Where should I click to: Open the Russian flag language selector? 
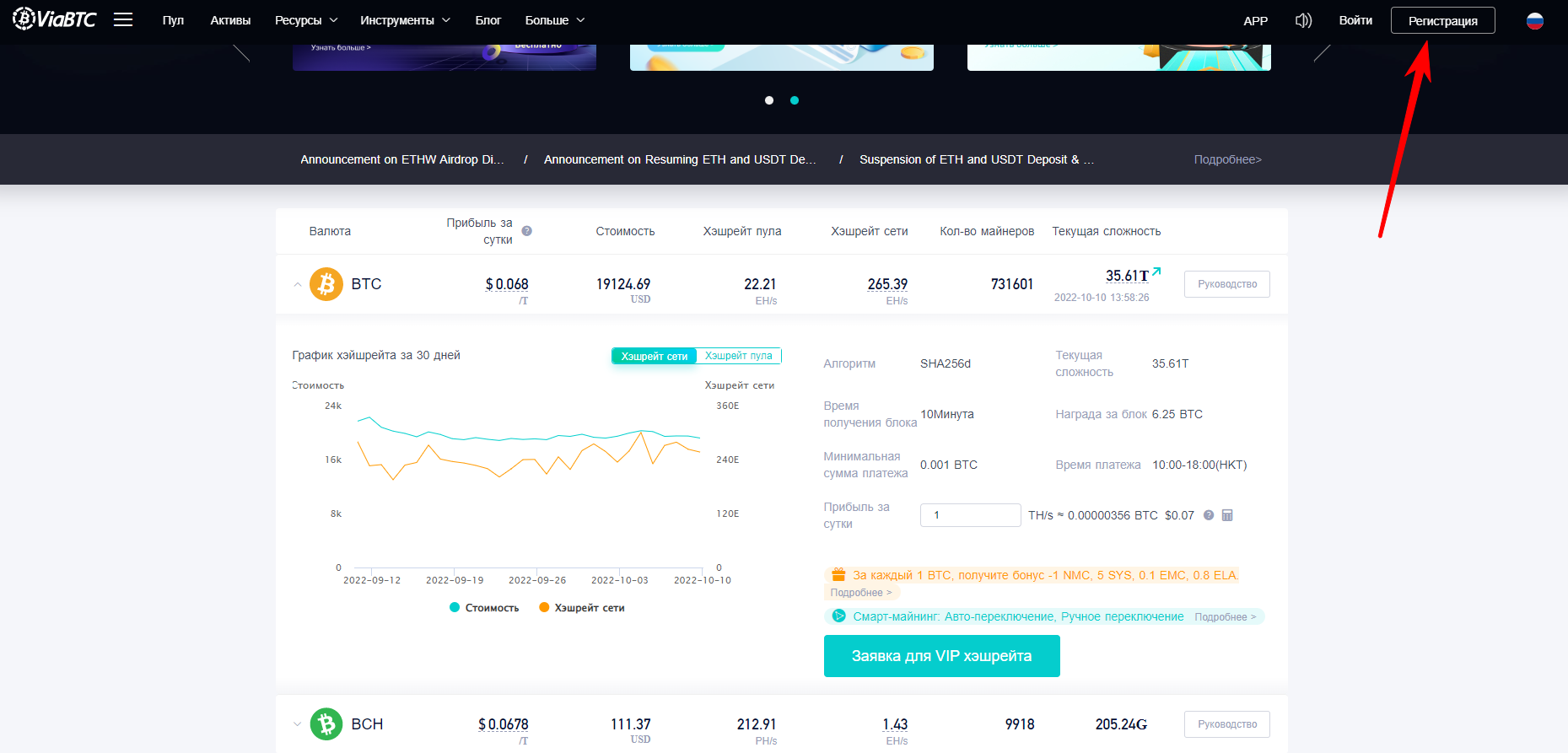tap(1535, 20)
